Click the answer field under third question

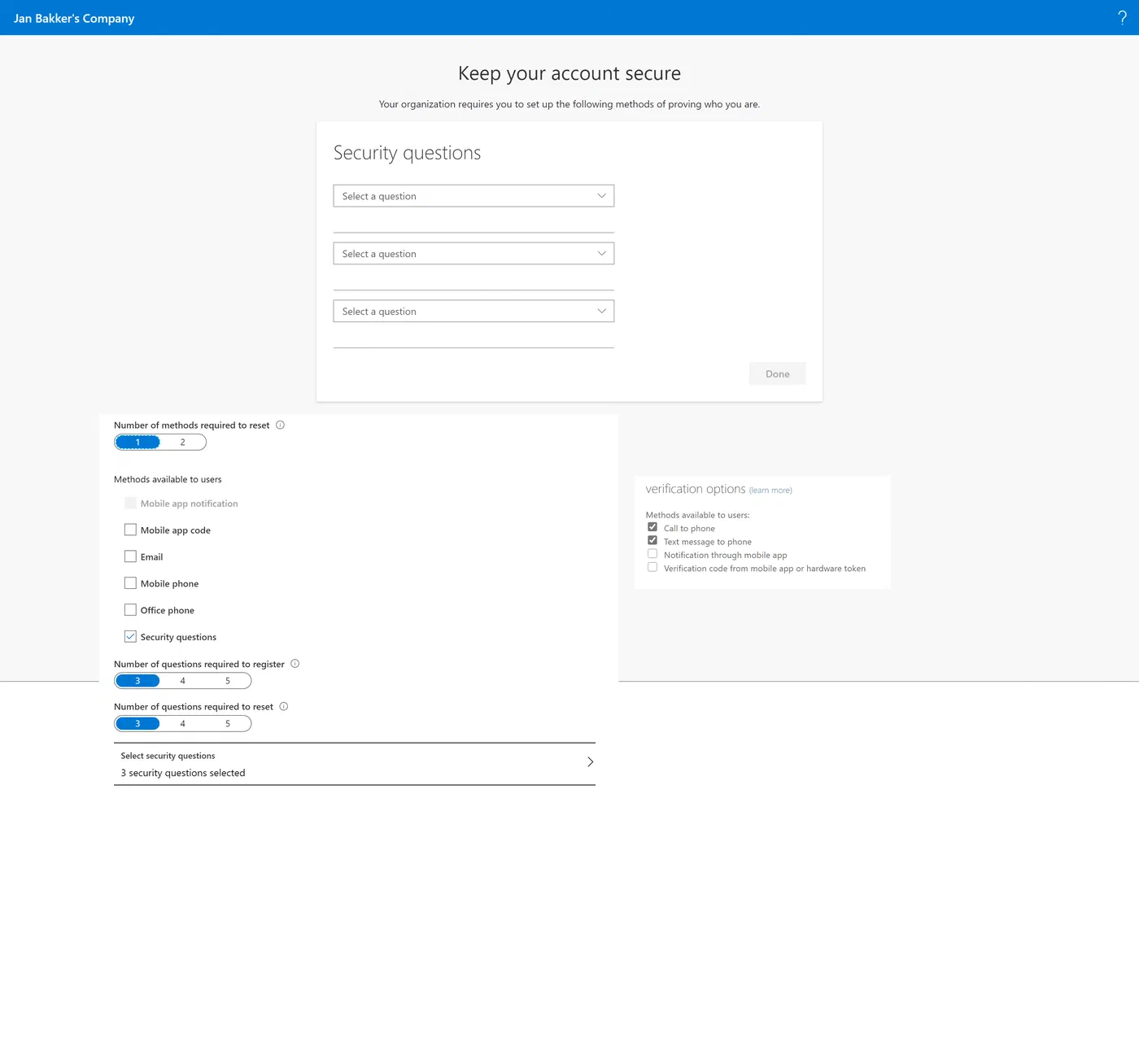(x=473, y=338)
